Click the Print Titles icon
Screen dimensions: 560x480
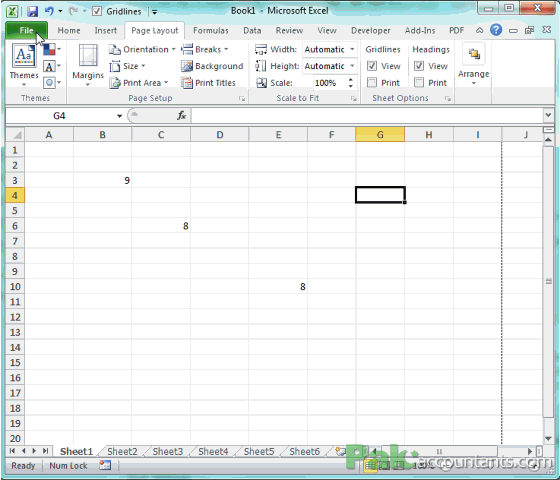coord(186,83)
